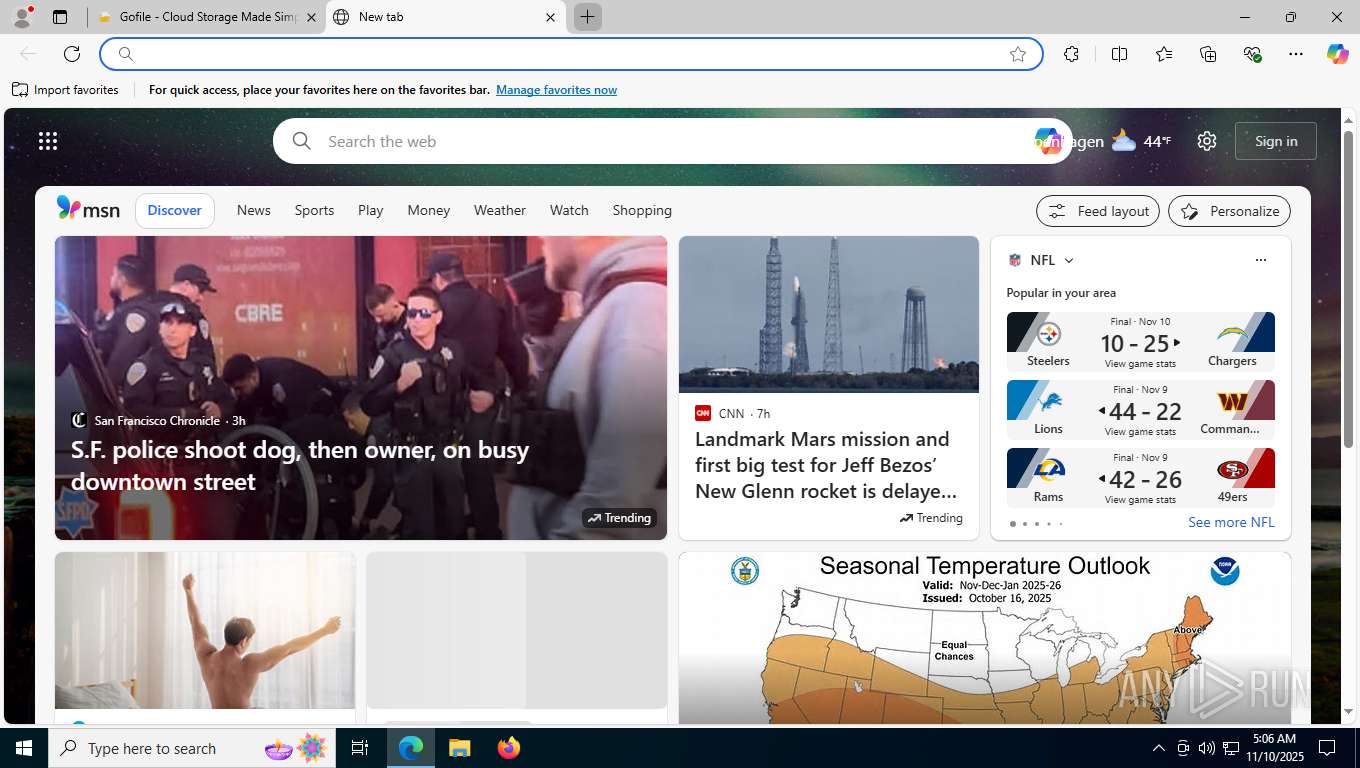The width and height of the screenshot is (1360, 768).
Task: Open the Extensions puzzle icon
Action: pos(1071,54)
